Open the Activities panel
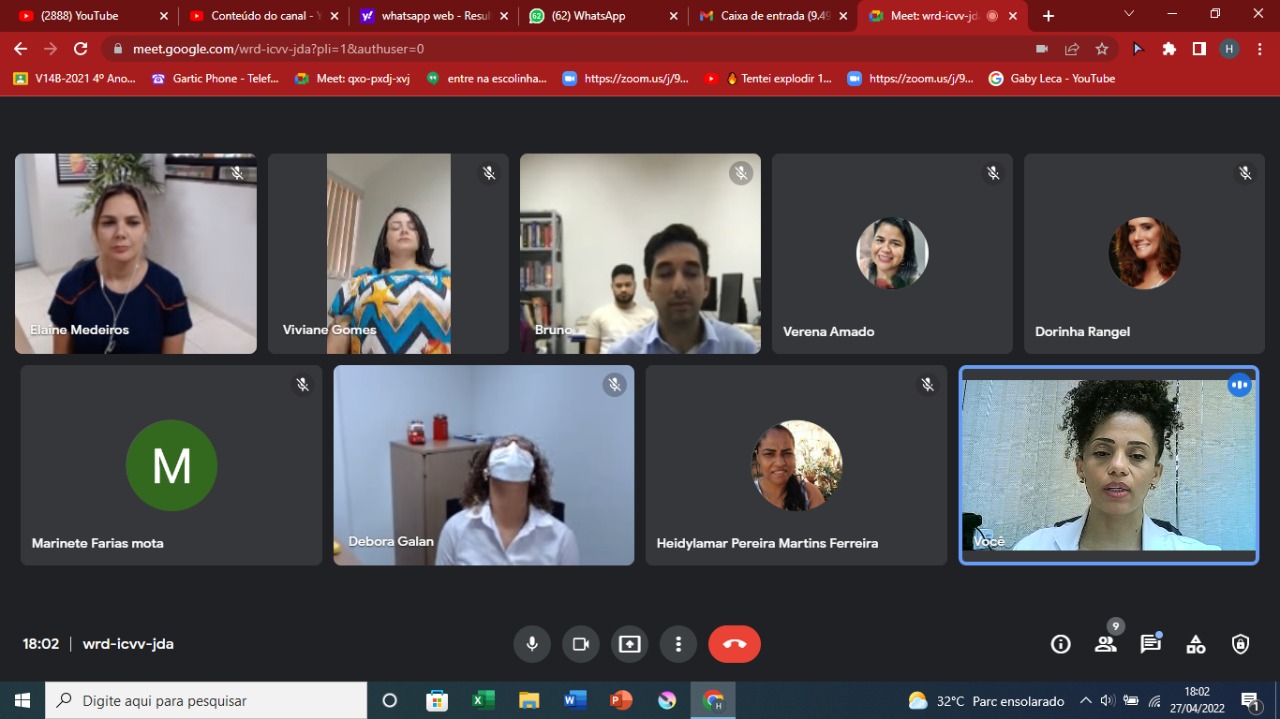This screenshot has width=1280, height=719. pos(1195,644)
